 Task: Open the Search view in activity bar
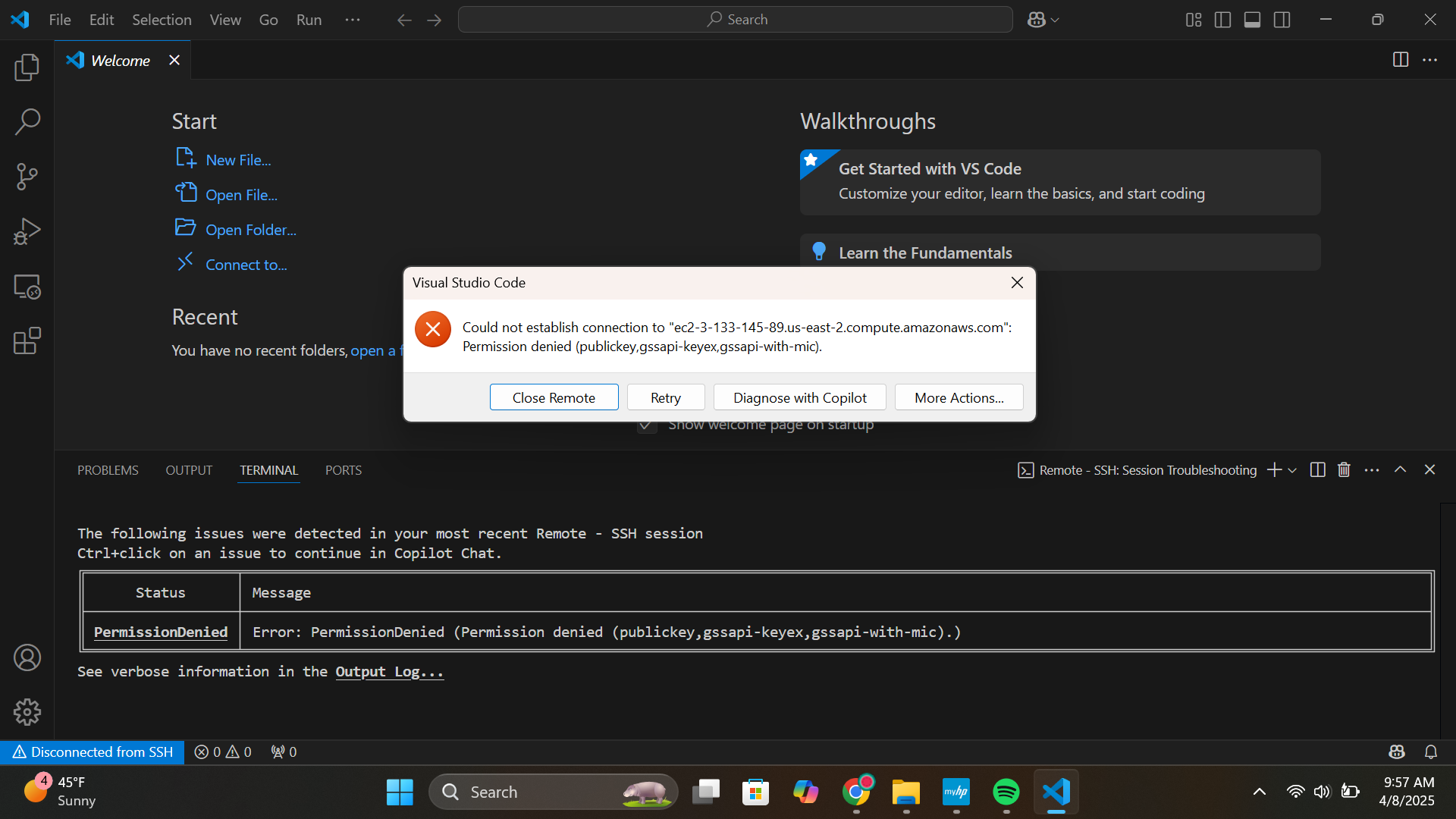[x=27, y=121]
